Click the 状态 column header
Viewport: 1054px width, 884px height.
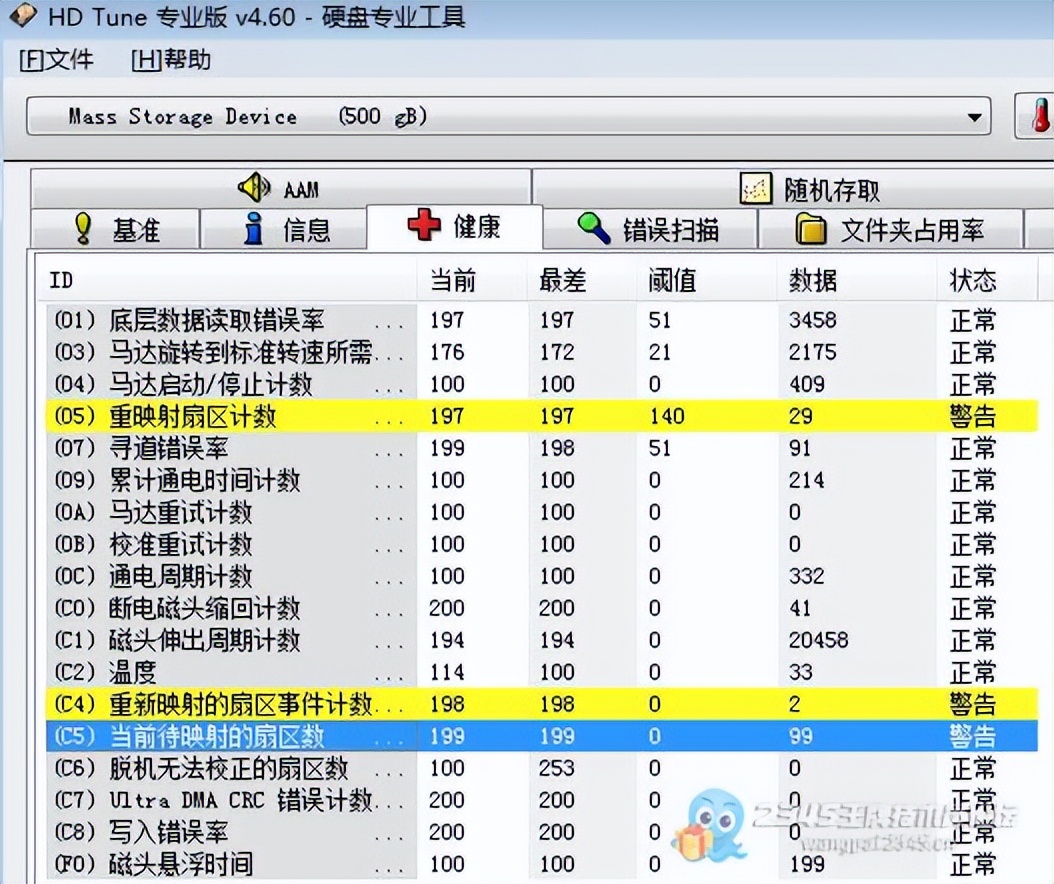click(x=973, y=280)
